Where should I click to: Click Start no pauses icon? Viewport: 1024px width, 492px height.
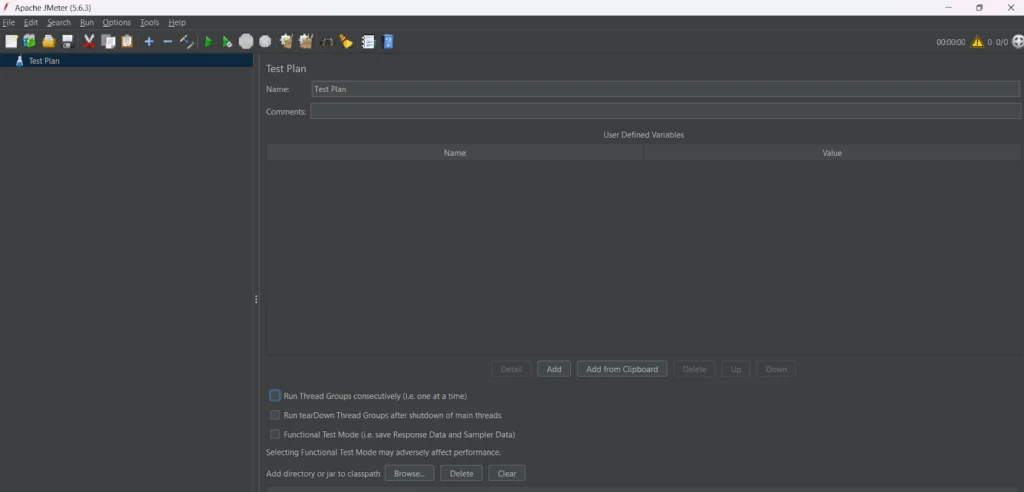(x=227, y=42)
